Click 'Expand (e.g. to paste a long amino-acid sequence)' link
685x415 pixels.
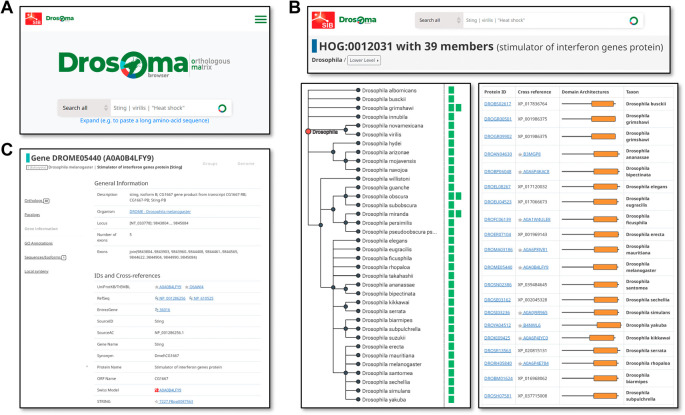pos(145,121)
